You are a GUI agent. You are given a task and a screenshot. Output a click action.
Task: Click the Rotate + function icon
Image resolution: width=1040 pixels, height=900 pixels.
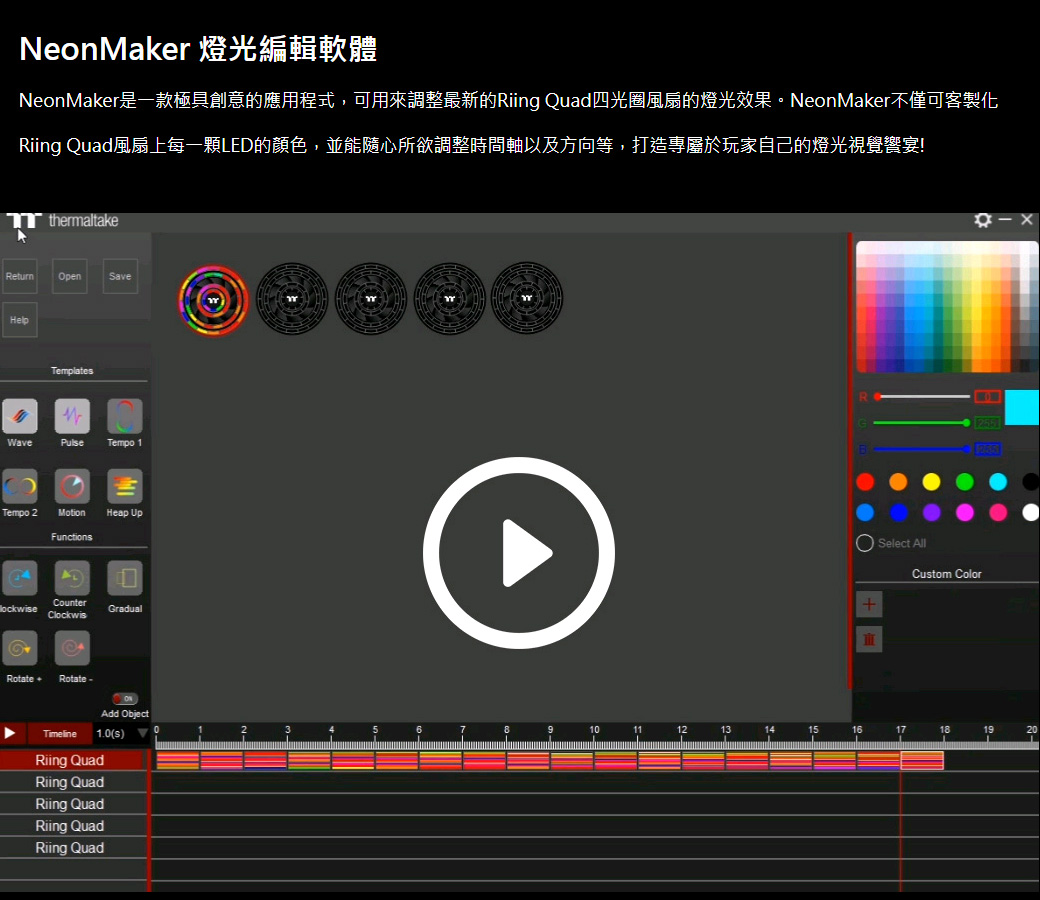[x=20, y=648]
